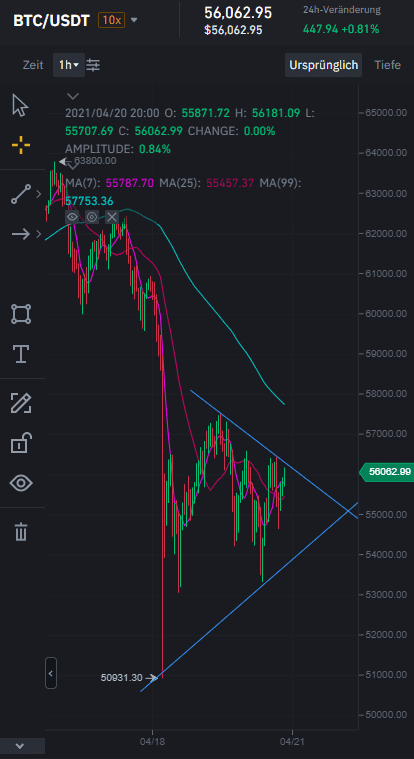The width and height of the screenshot is (414, 759).
Task: Open the 1h interval dropdown
Action: 69,64
